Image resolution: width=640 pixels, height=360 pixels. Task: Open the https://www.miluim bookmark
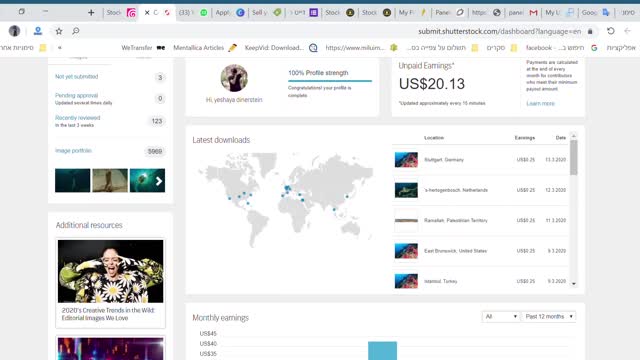click(361, 48)
